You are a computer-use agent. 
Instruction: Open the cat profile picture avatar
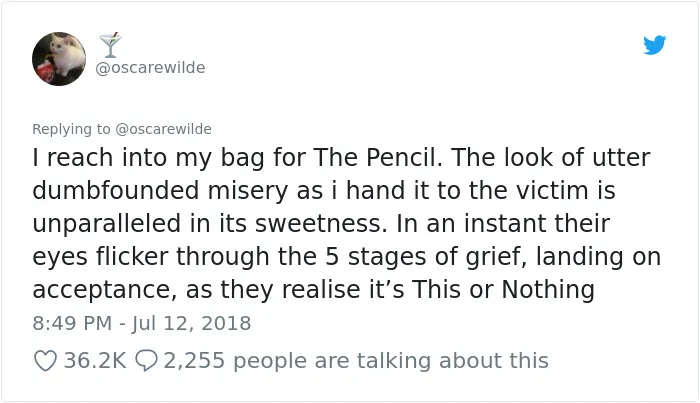pyautogui.click(x=59, y=58)
